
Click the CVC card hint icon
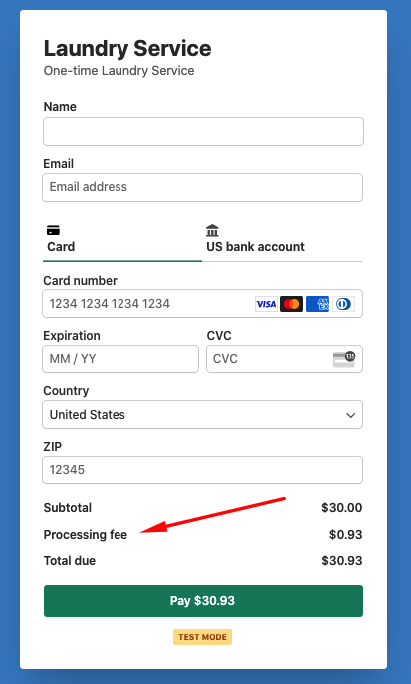pyautogui.click(x=344, y=359)
